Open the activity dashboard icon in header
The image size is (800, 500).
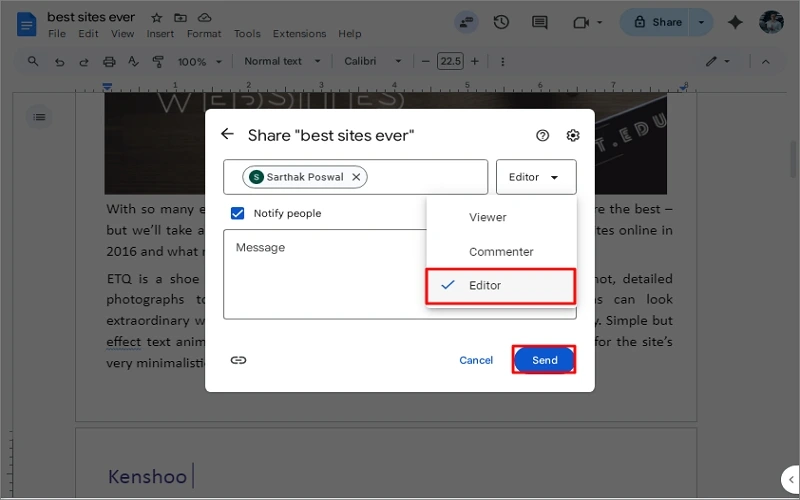point(466,22)
